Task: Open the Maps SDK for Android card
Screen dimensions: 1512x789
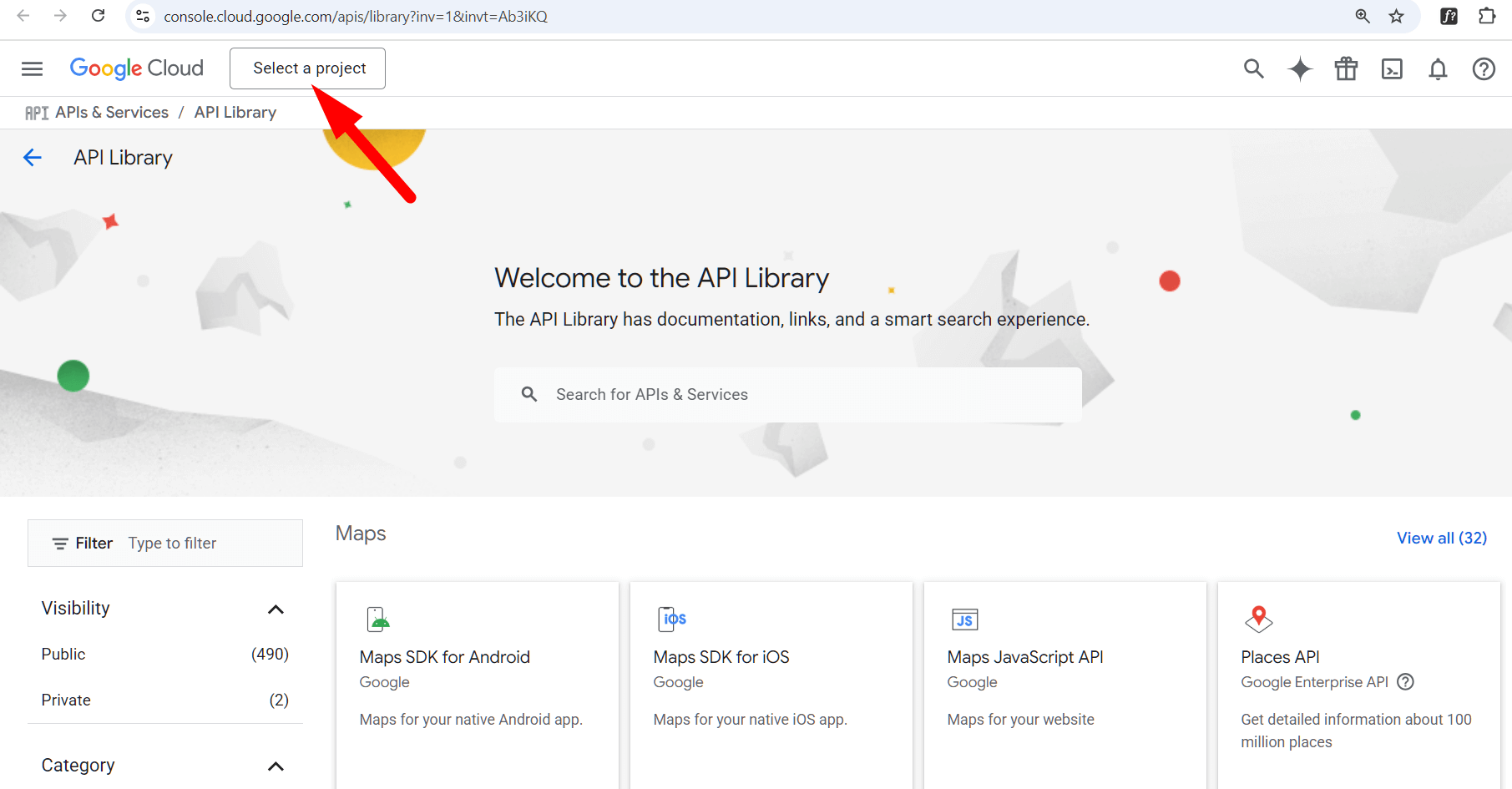Action: click(x=477, y=685)
